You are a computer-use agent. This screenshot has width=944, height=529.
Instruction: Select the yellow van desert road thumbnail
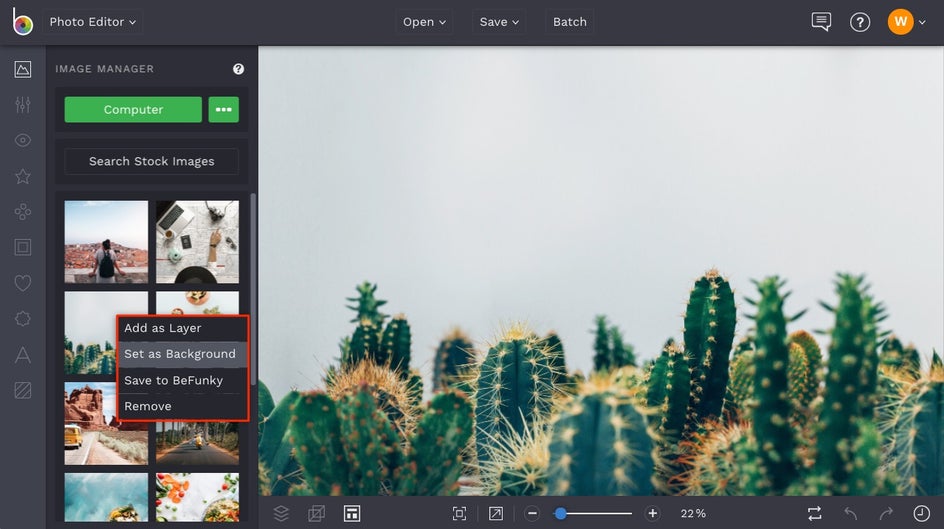[x=106, y=424]
